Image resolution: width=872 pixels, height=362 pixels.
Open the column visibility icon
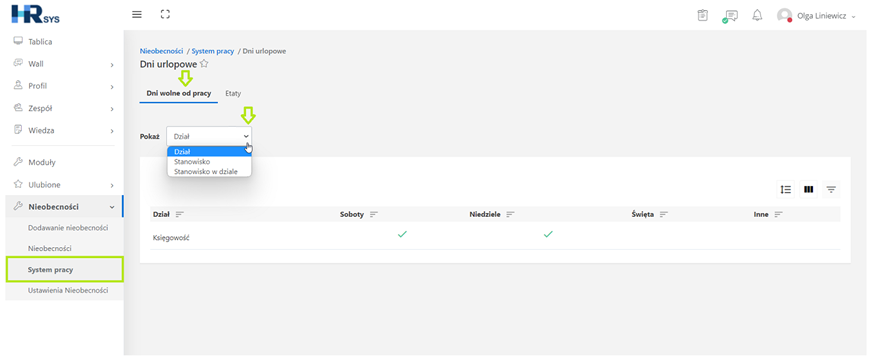click(809, 190)
